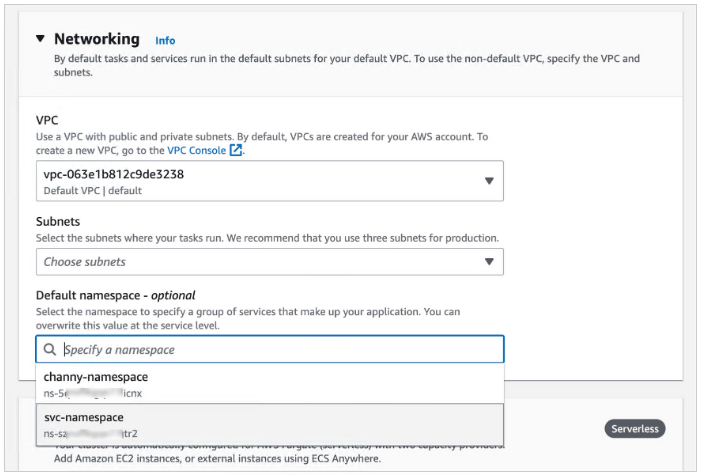
Task: Click the magnifier icon in the namespace field
Action: click(x=49, y=350)
